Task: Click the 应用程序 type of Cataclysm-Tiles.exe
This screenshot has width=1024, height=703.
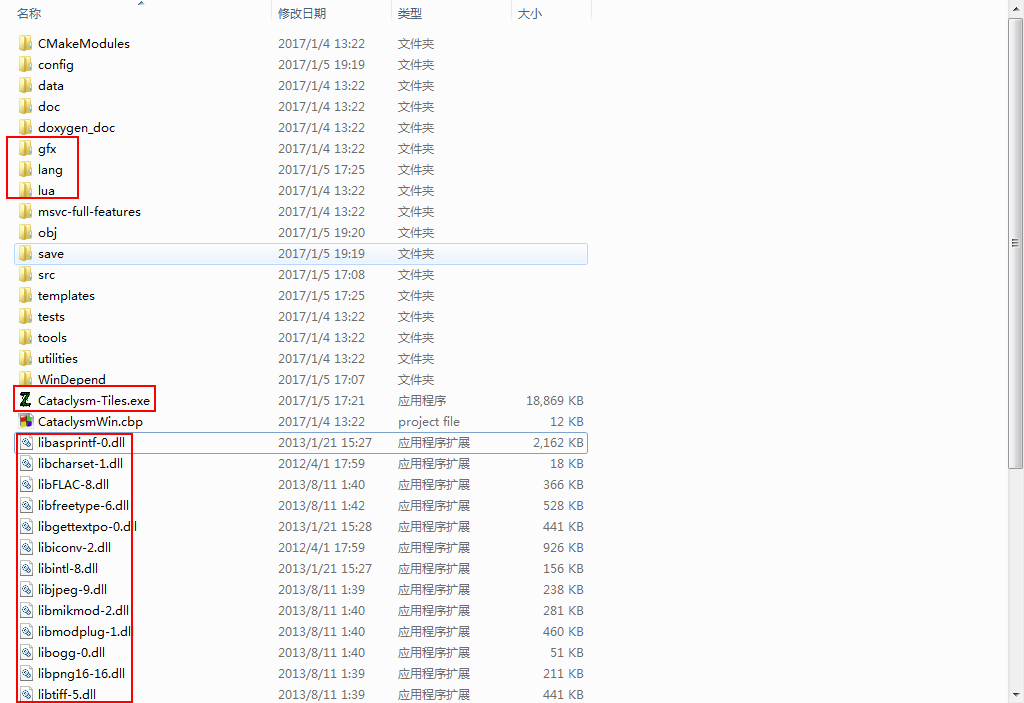Action: 422,401
